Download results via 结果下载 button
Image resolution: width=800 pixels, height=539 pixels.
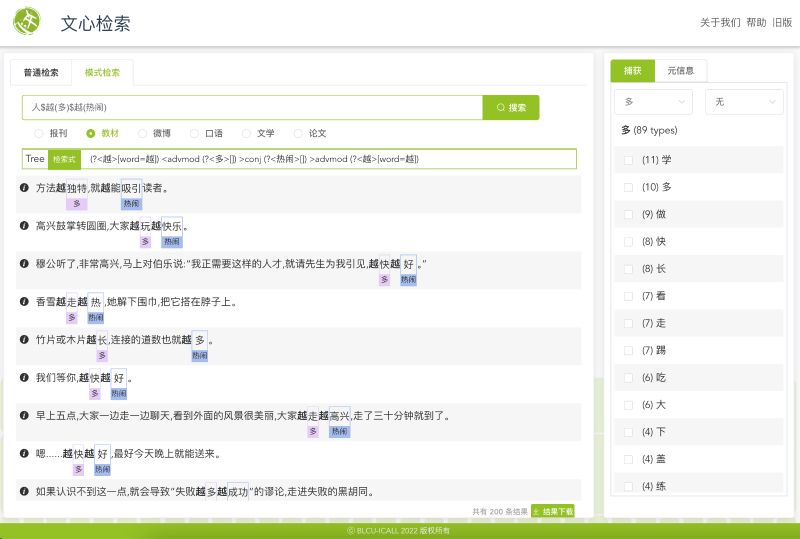(x=553, y=511)
